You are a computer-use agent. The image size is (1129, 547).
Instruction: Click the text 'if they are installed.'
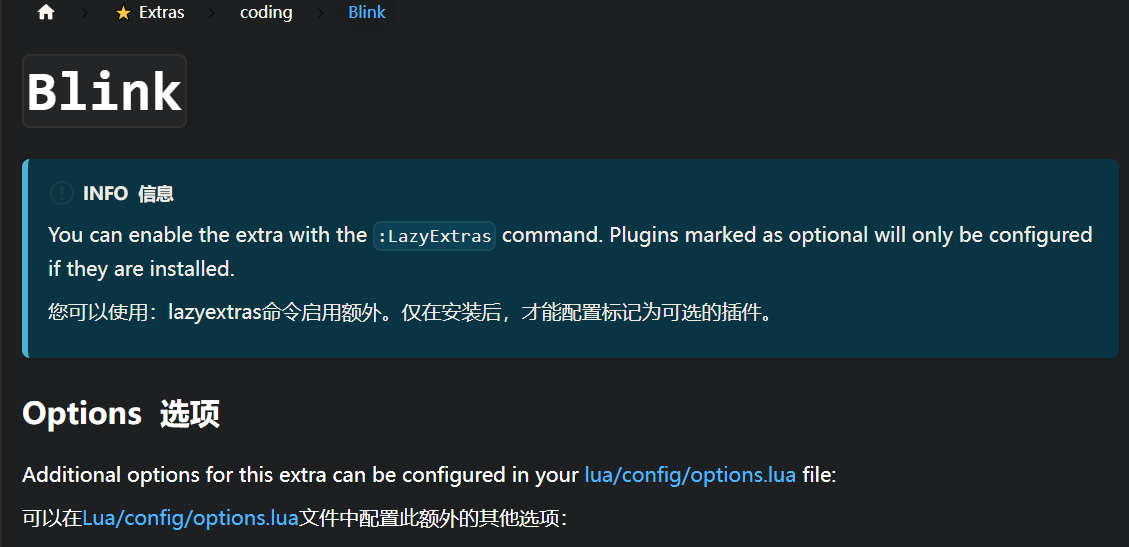(x=142, y=269)
